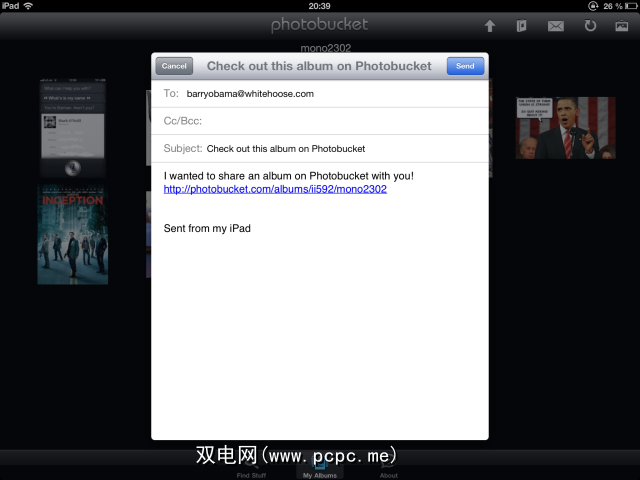Select the Obama speech photo thumbnail
The height and width of the screenshot is (480, 640).
point(566,128)
